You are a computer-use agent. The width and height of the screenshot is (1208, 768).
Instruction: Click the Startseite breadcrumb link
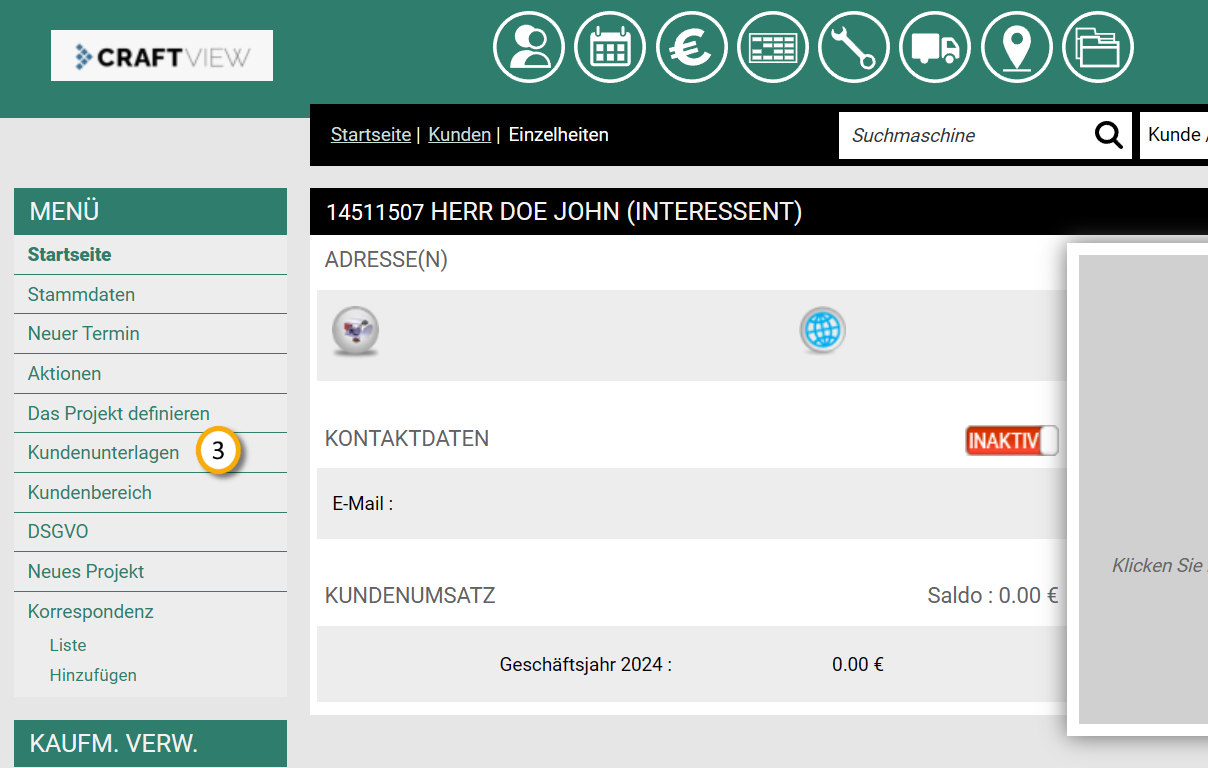tap(370, 135)
